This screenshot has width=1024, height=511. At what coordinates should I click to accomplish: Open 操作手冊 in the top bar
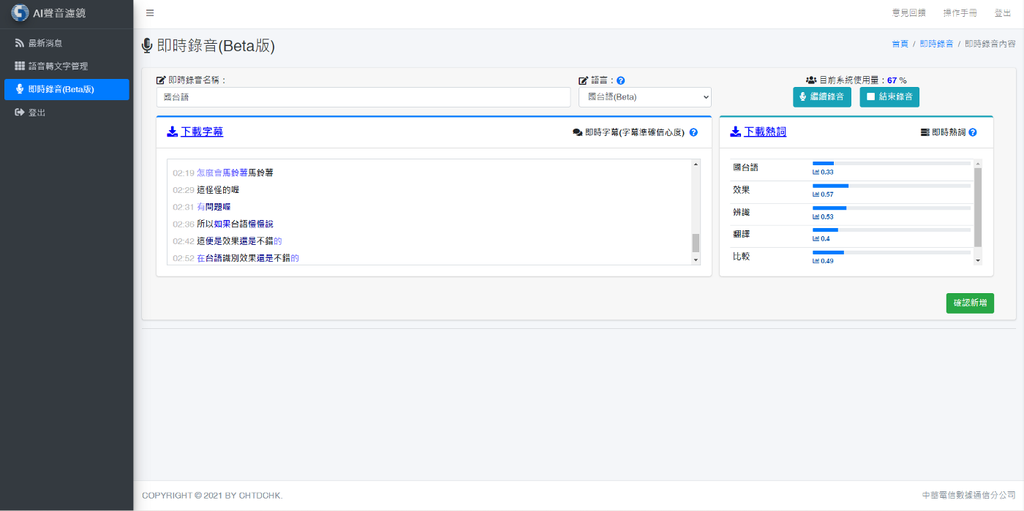pyautogui.click(x=960, y=13)
